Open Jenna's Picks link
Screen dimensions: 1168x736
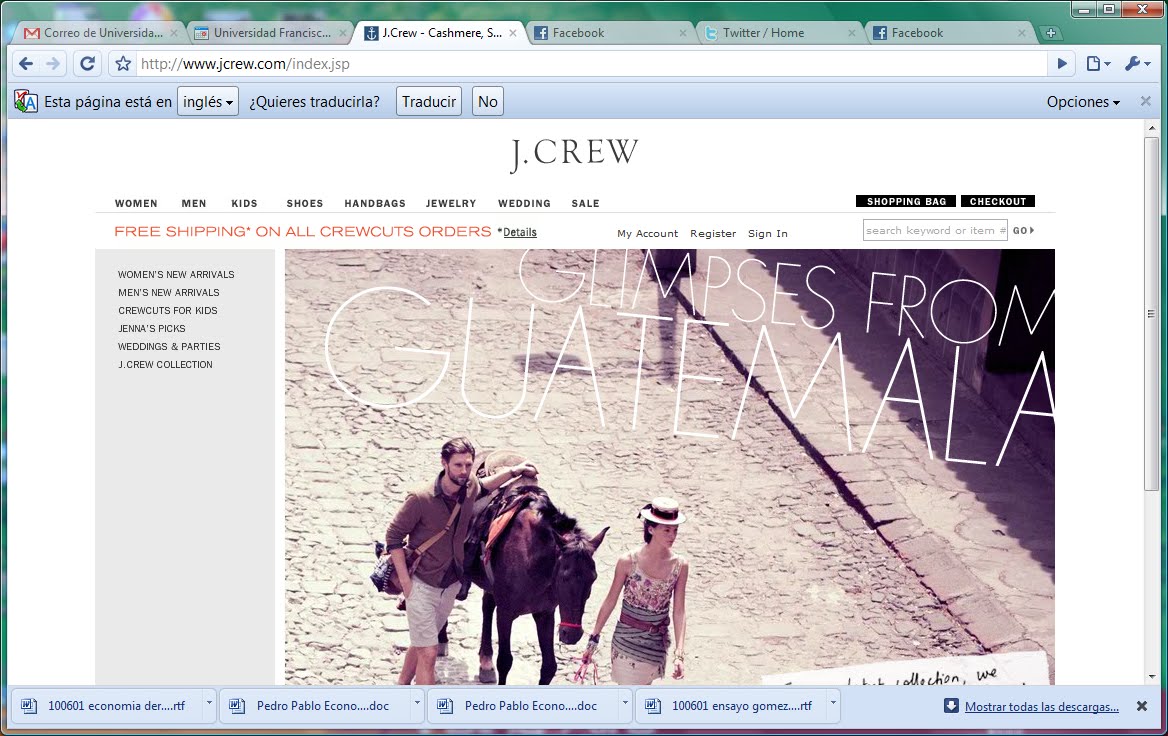[151, 329]
